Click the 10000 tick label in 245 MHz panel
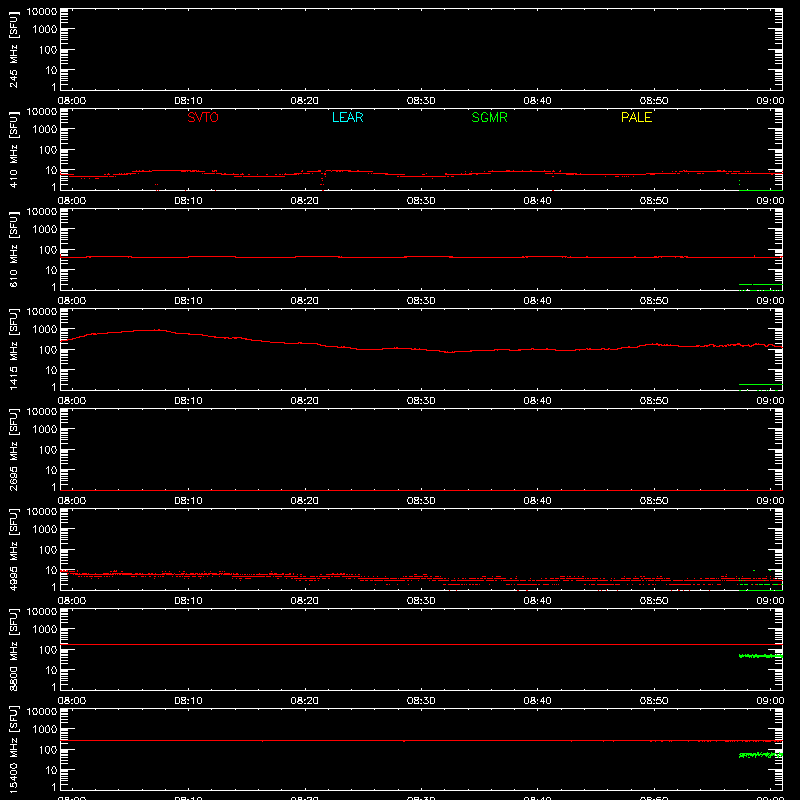The image size is (800, 800). tap(42, 12)
